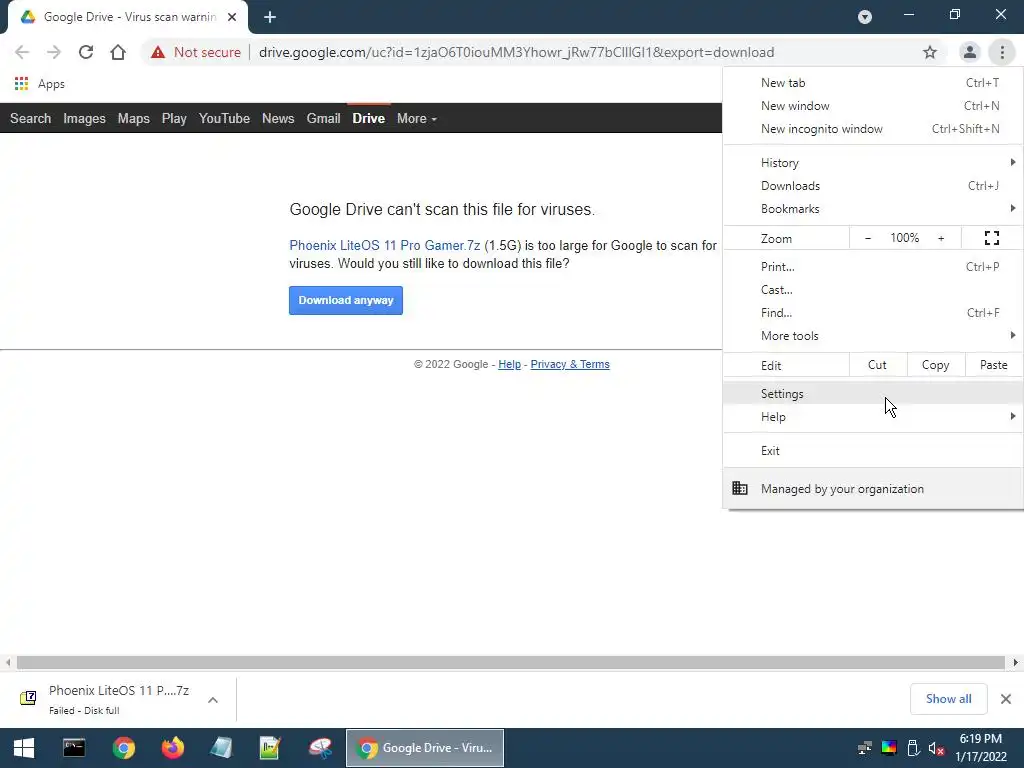Image resolution: width=1024 pixels, height=768 pixels.
Task: Go to Search in Google bar
Action: tap(30, 118)
